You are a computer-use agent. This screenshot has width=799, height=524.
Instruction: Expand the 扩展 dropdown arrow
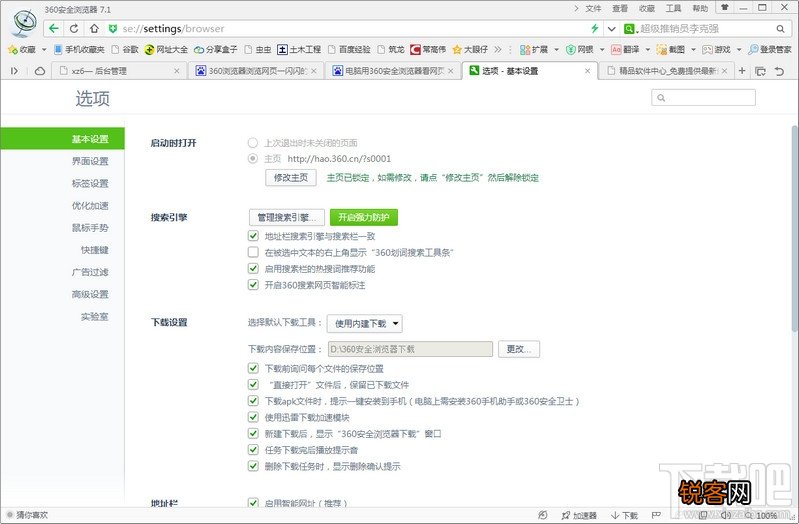coord(556,49)
